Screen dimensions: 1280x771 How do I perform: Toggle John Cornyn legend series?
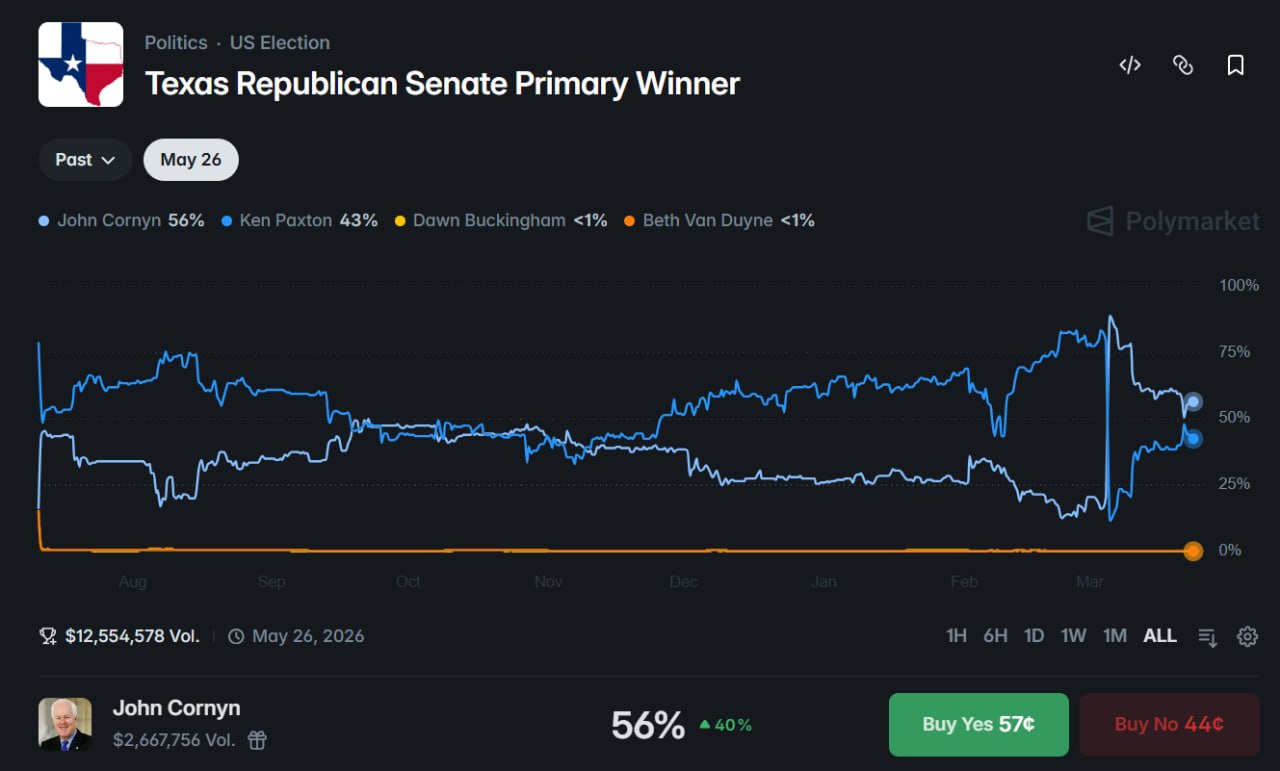(x=121, y=220)
